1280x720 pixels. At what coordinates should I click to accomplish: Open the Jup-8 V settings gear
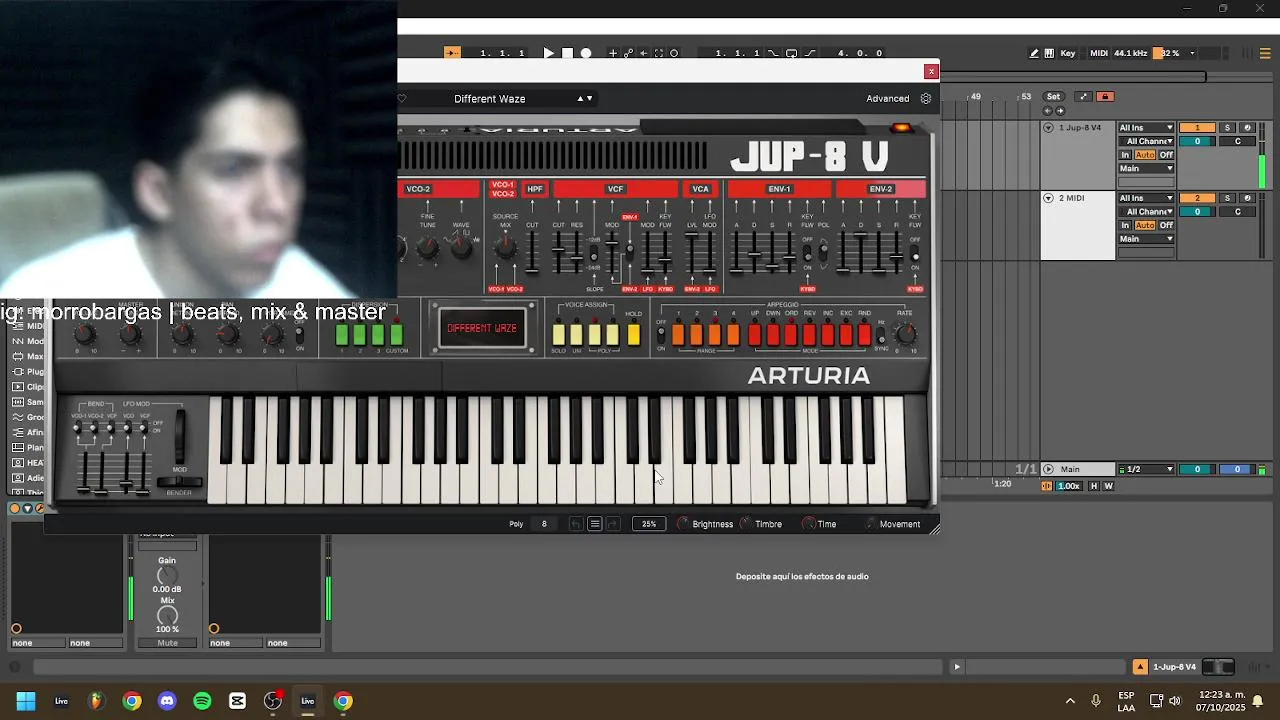(x=925, y=98)
